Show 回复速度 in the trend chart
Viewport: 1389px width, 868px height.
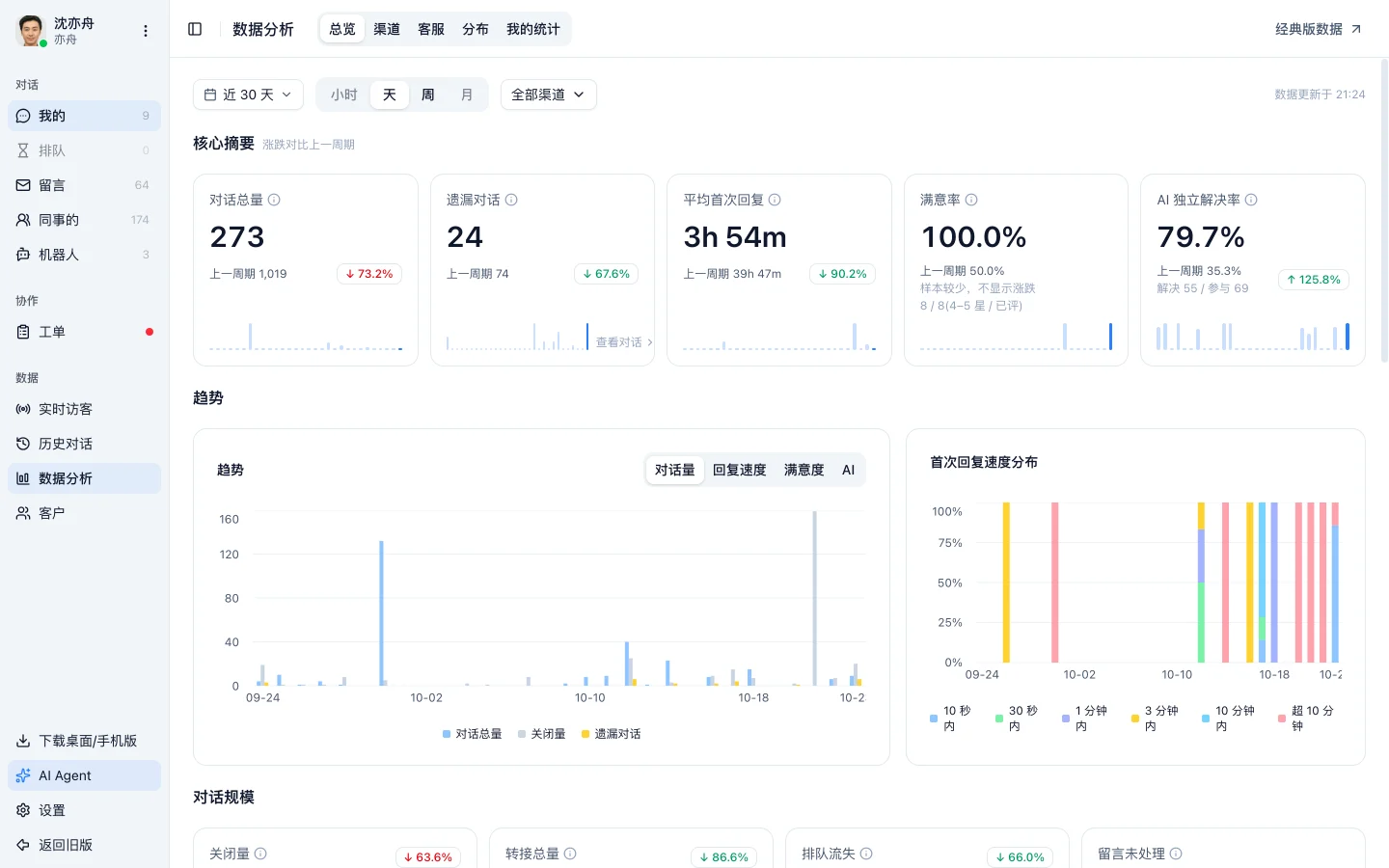(x=740, y=470)
